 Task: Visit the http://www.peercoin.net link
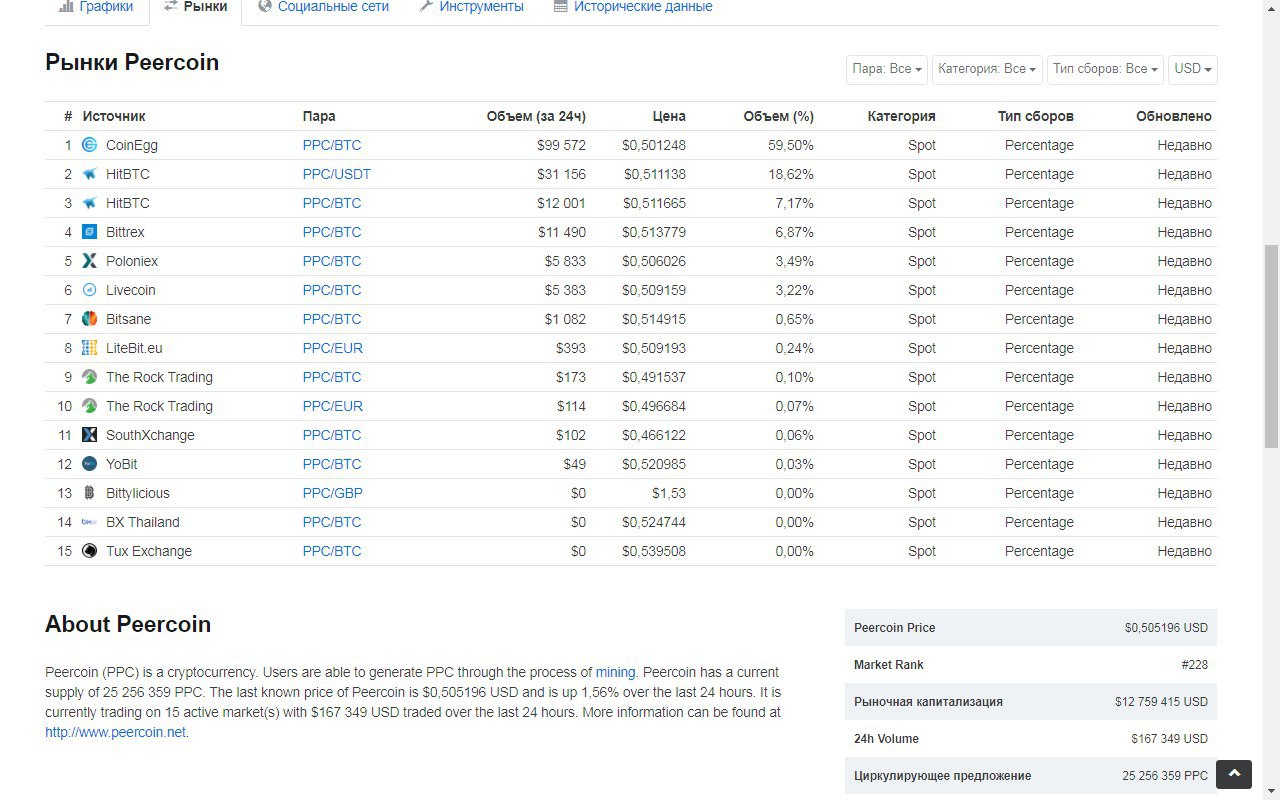(x=116, y=732)
